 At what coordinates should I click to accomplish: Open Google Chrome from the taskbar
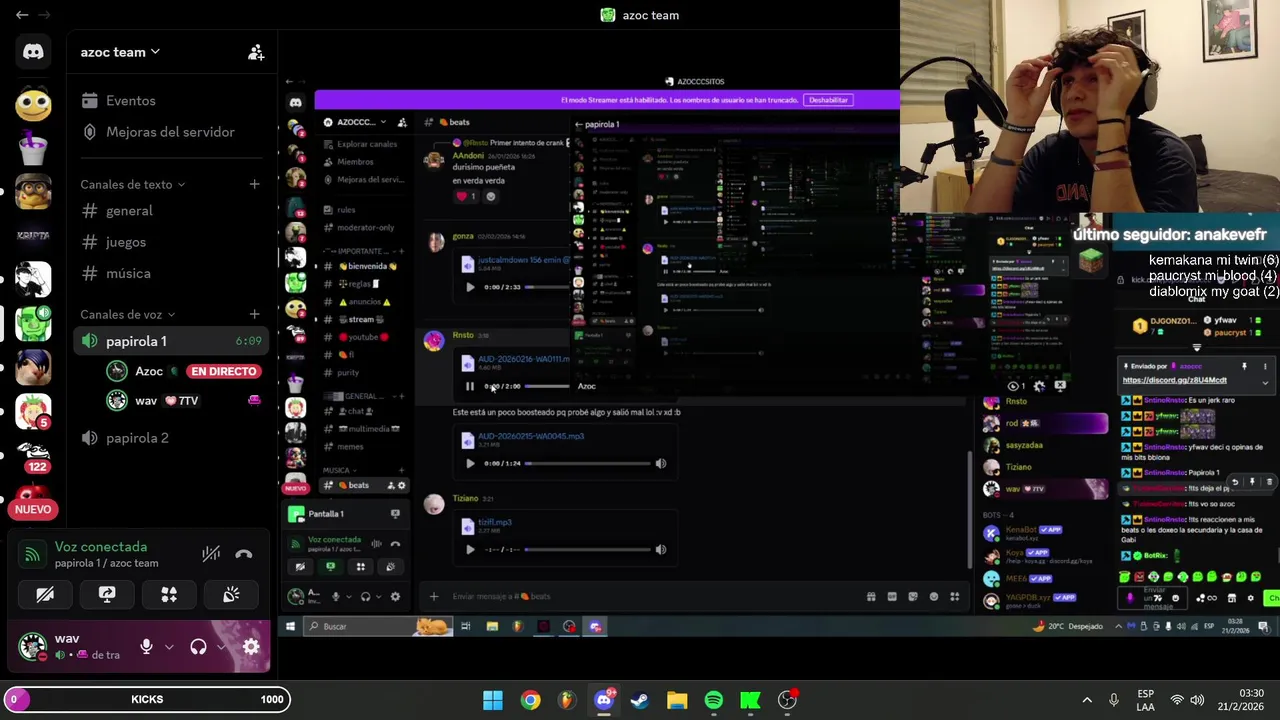[530, 700]
